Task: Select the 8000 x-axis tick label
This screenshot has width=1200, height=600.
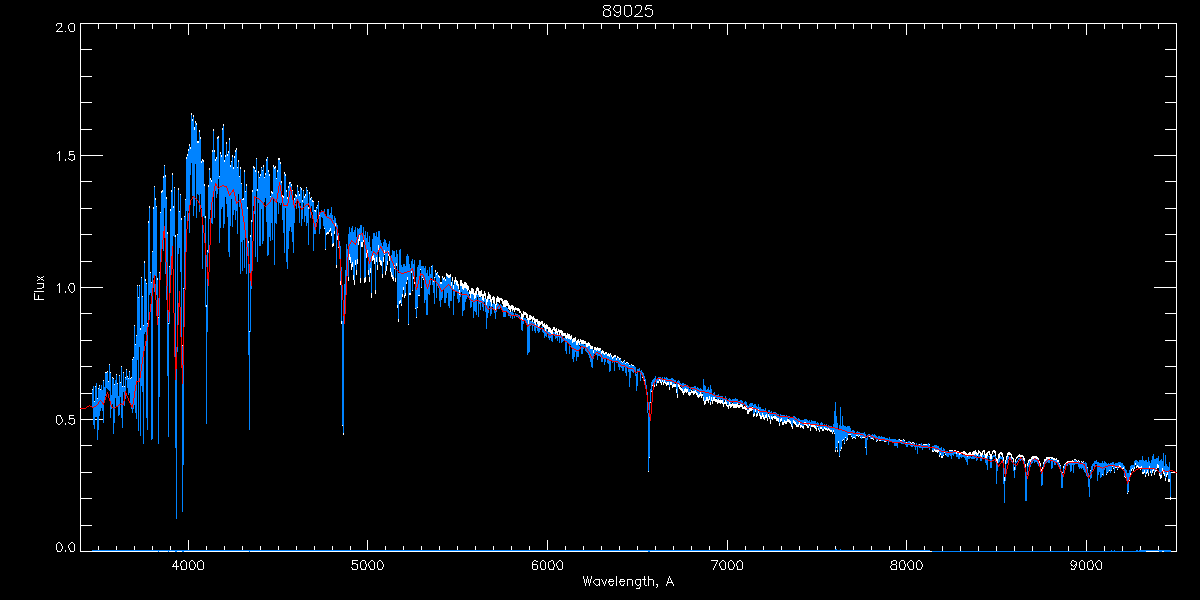Action: coord(907,564)
